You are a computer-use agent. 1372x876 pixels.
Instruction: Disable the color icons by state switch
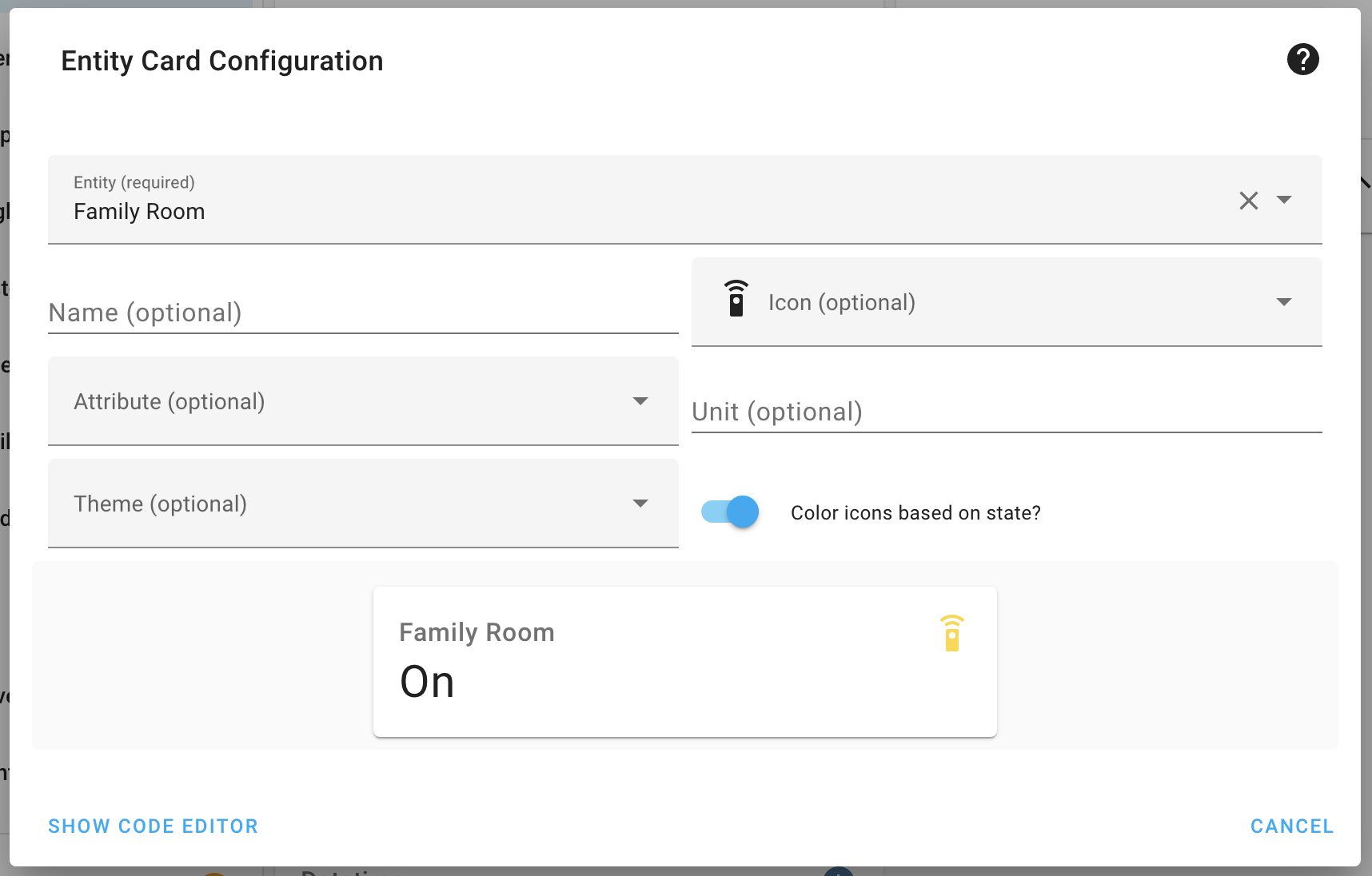[730, 512]
